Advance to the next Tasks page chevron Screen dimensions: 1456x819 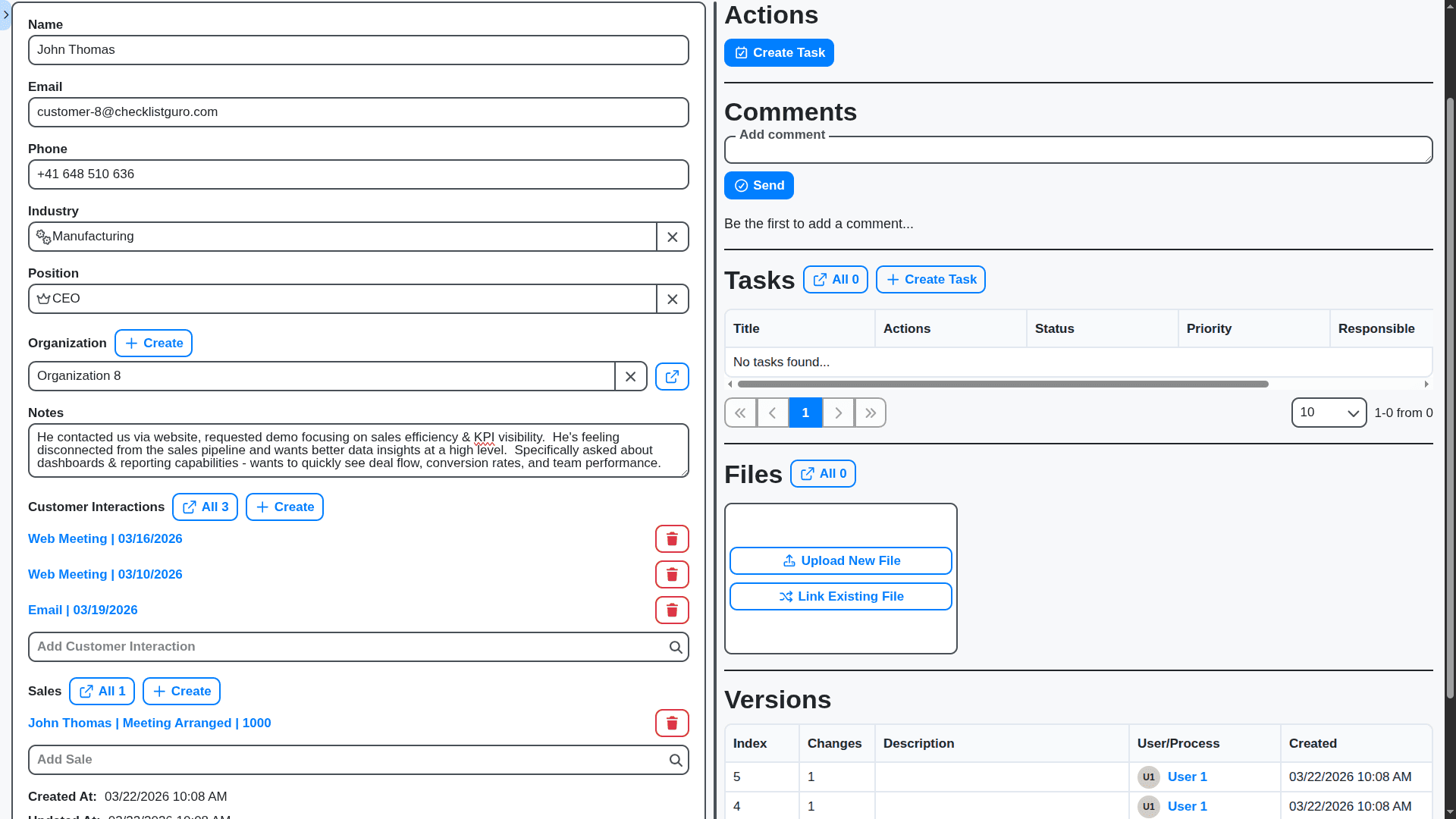click(838, 413)
